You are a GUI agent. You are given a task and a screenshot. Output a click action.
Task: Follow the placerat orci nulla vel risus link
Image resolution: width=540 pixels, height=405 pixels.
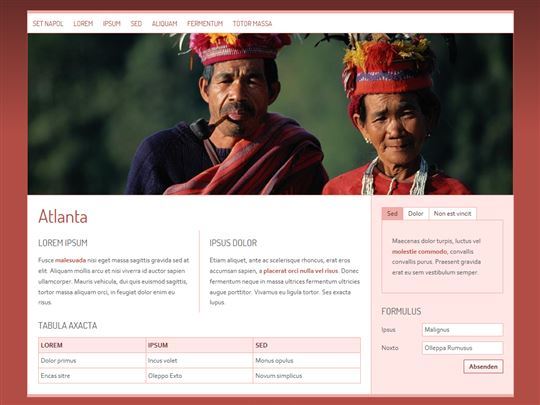click(301, 271)
